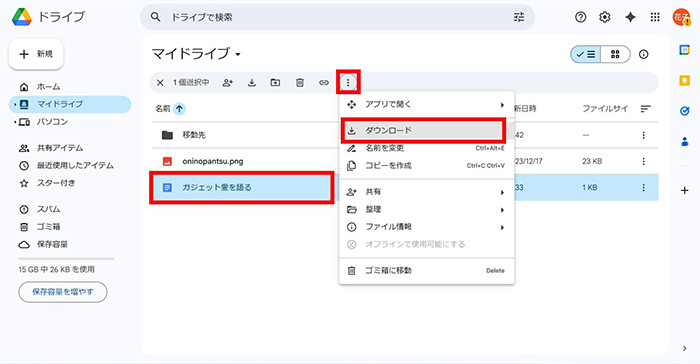Open sort options icon in header
The height and width of the screenshot is (364, 700).
pyautogui.click(x=646, y=109)
